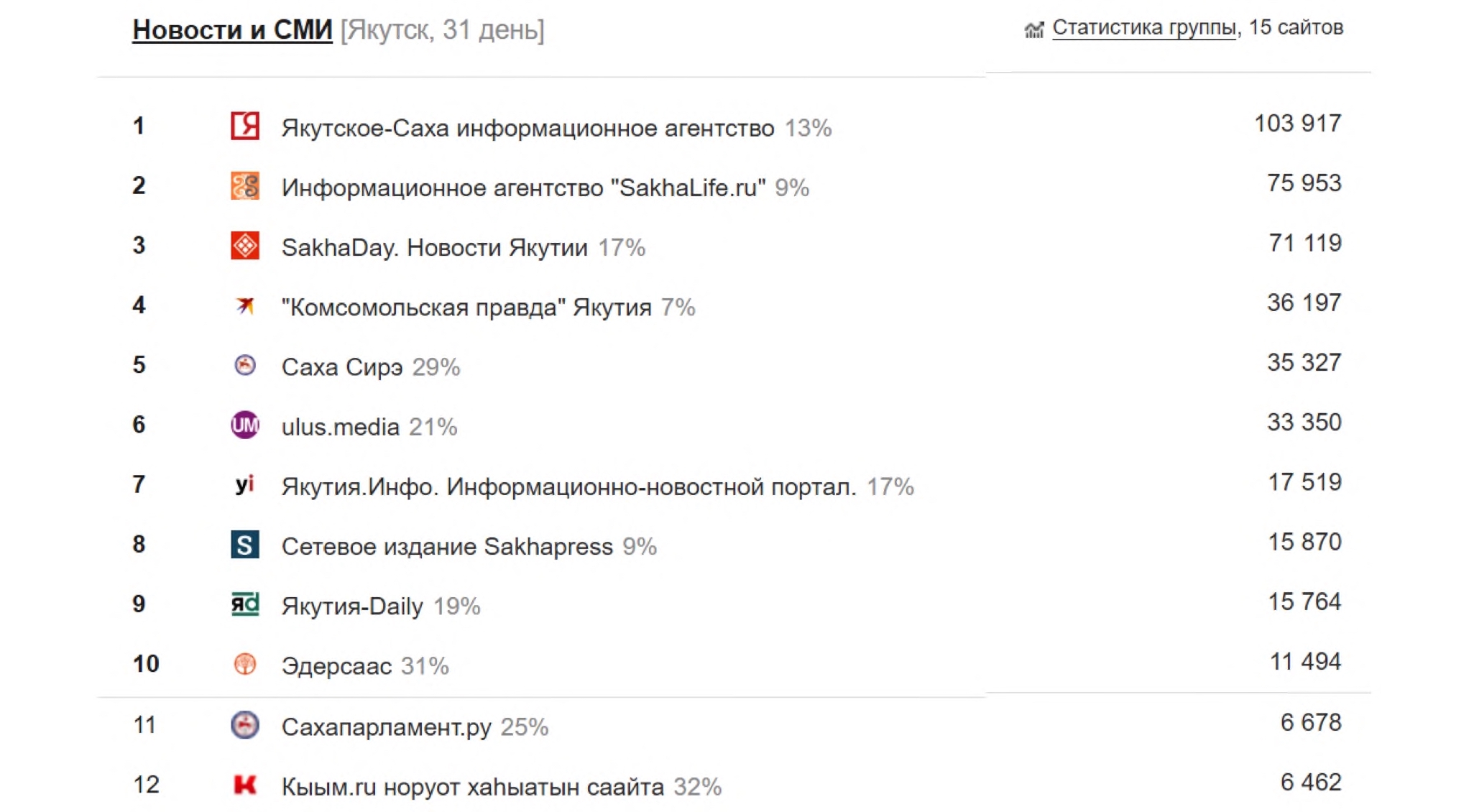Open the Сахапарламент.ру site link

click(386, 727)
